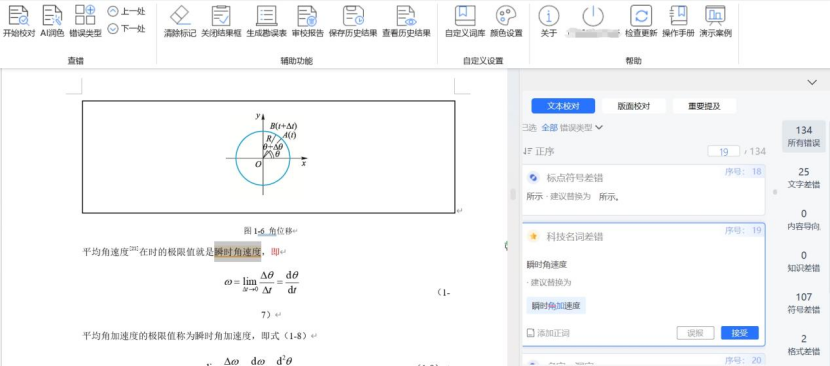Viewport: 830px width, 366px height.
Task: Click the angular velocity limit formula
Action: pyautogui.click(x=262, y=283)
